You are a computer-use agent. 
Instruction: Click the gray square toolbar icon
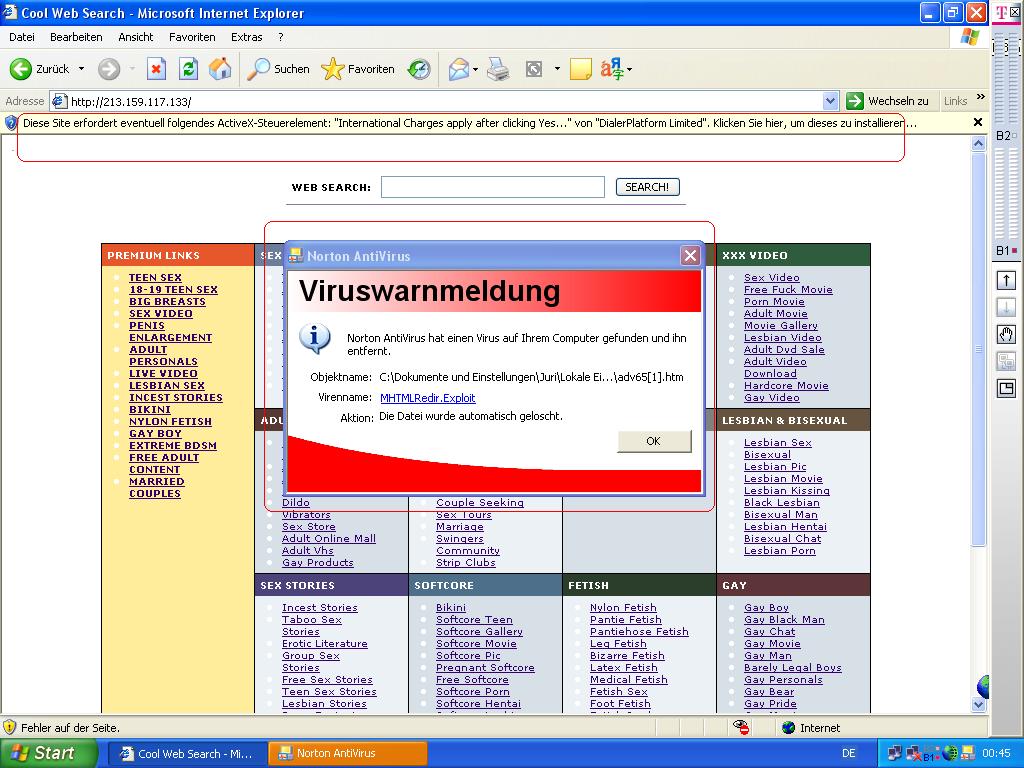[534, 69]
